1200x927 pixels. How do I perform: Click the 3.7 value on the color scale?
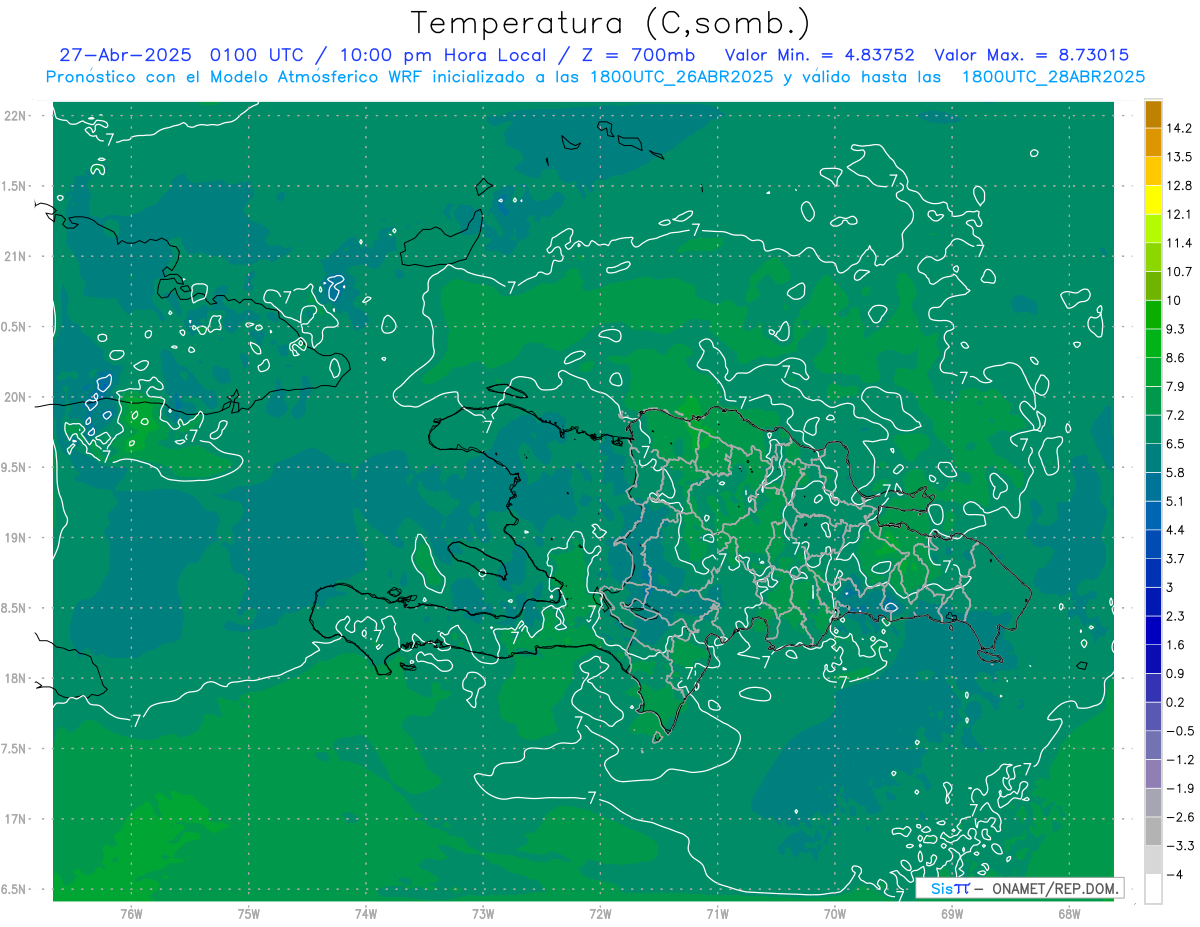[1176, 558]
